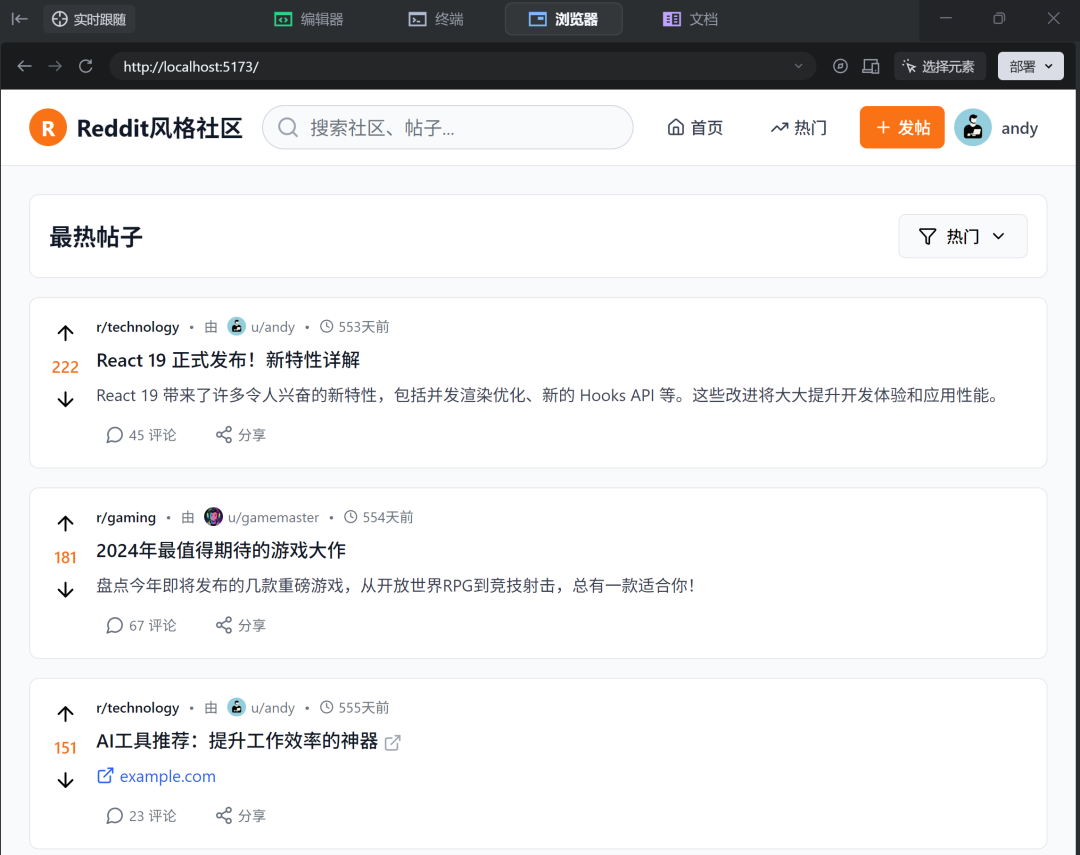Click the 222 vote count

click(65, 367)
